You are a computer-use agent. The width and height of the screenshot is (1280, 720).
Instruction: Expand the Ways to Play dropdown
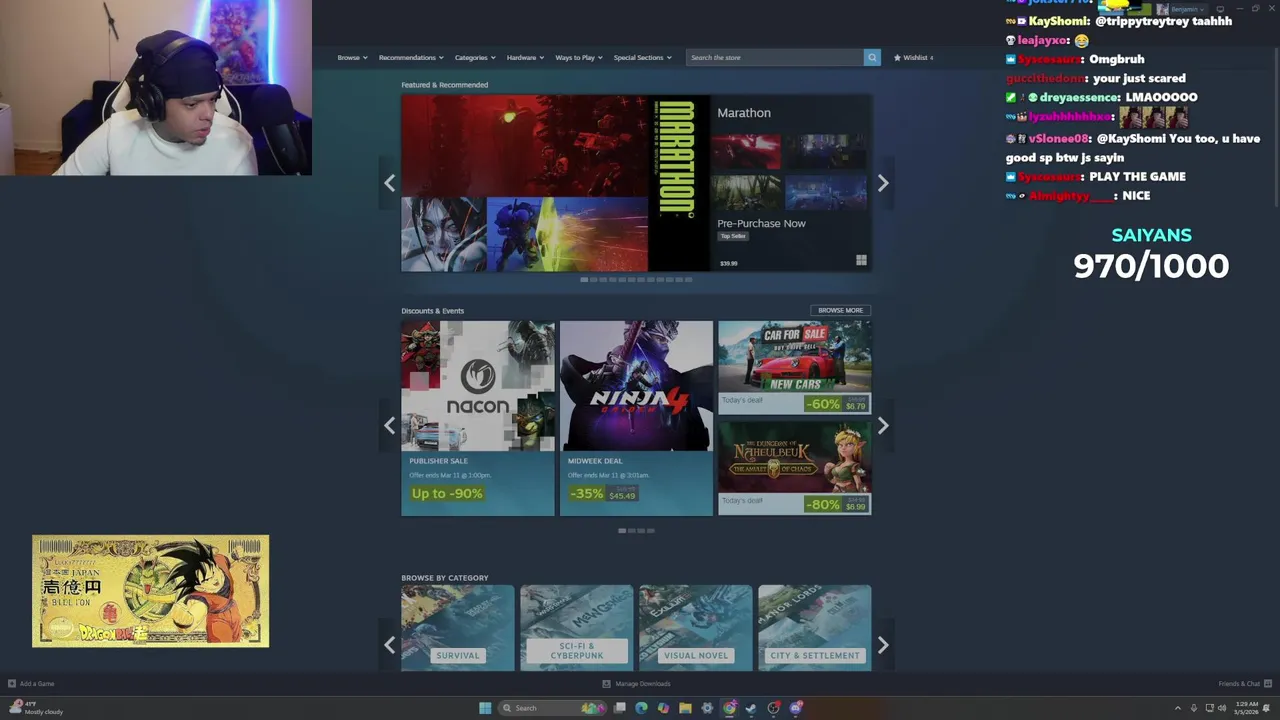(579, 57)
